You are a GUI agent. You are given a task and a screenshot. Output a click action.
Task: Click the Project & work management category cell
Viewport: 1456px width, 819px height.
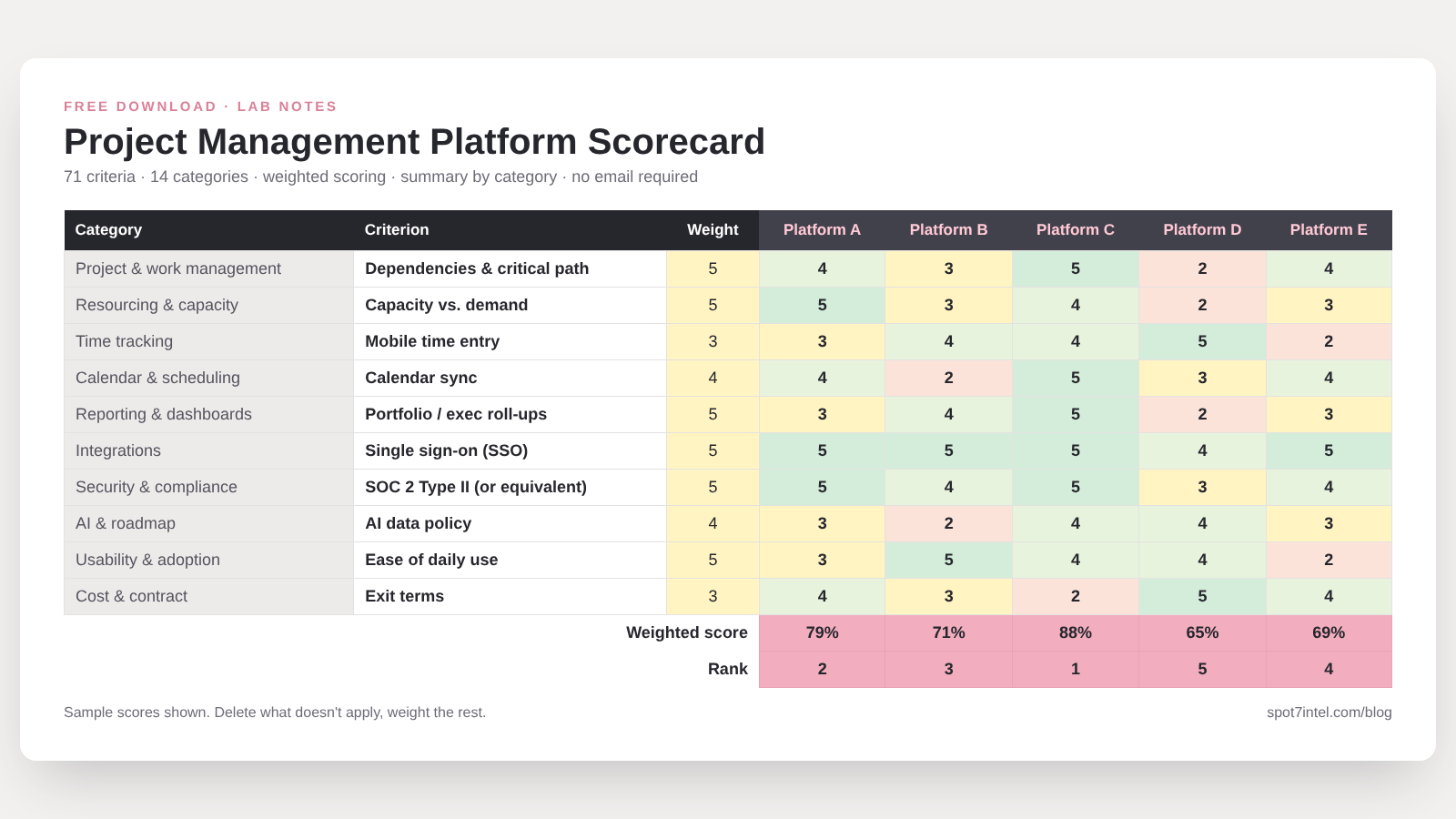pos(209,268)
